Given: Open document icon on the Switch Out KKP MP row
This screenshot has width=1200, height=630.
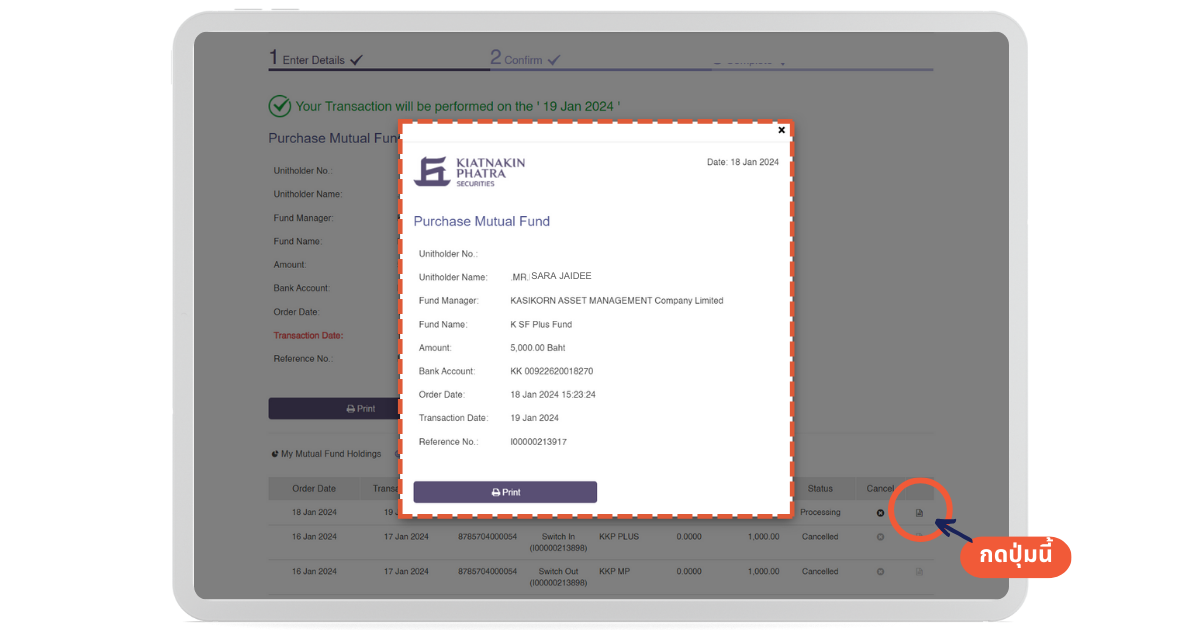Looking at the screenshot, I should [919, 572].
